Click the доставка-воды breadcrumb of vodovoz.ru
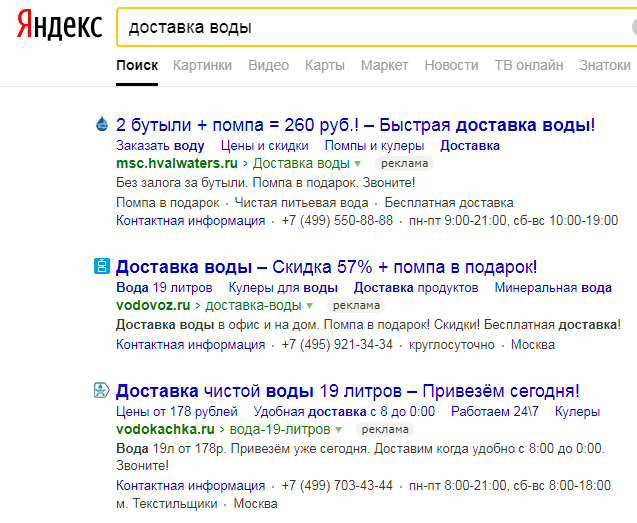Viewport: 637px width, 523px height. (x=253, y=305)
